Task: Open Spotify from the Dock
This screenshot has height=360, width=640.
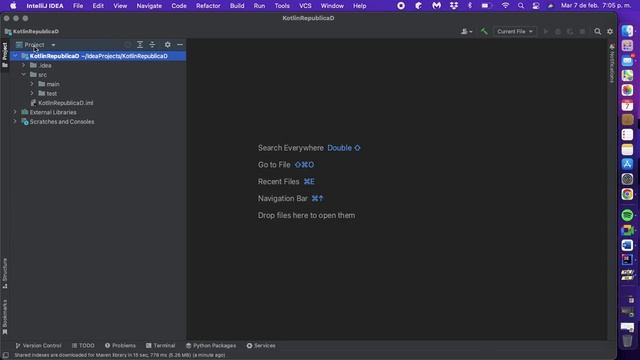Action: 627,215
